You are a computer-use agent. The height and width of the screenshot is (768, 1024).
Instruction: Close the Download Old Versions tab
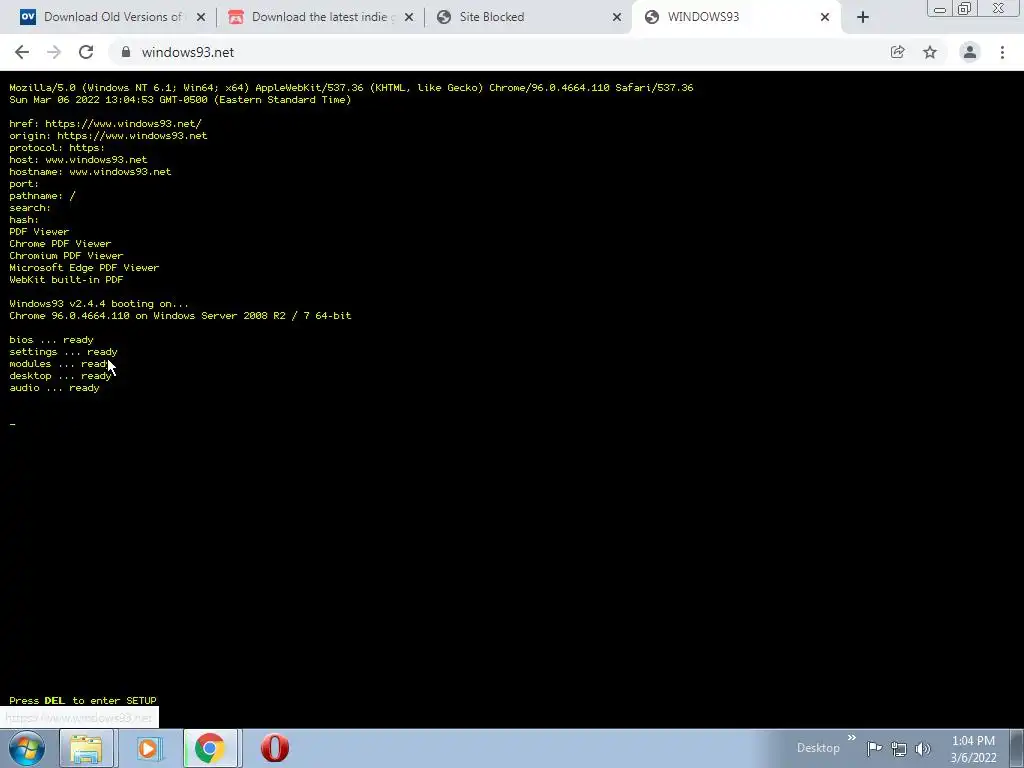coord(201,17)
